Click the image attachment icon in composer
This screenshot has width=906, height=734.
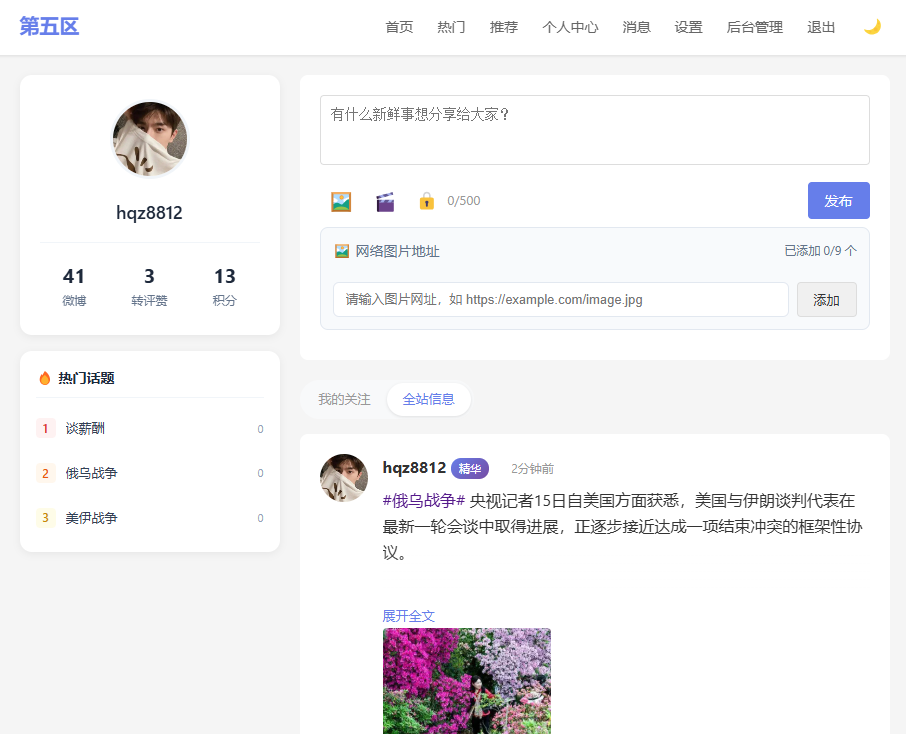[341, 201]
